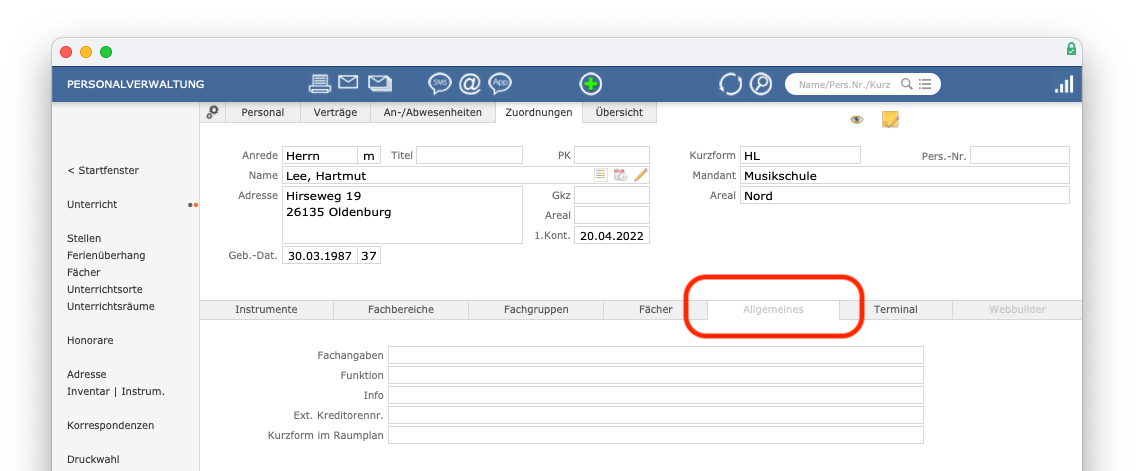1138x471 pixels.
Task: Select the Zuordnungen tab
Action: [539, 112]
